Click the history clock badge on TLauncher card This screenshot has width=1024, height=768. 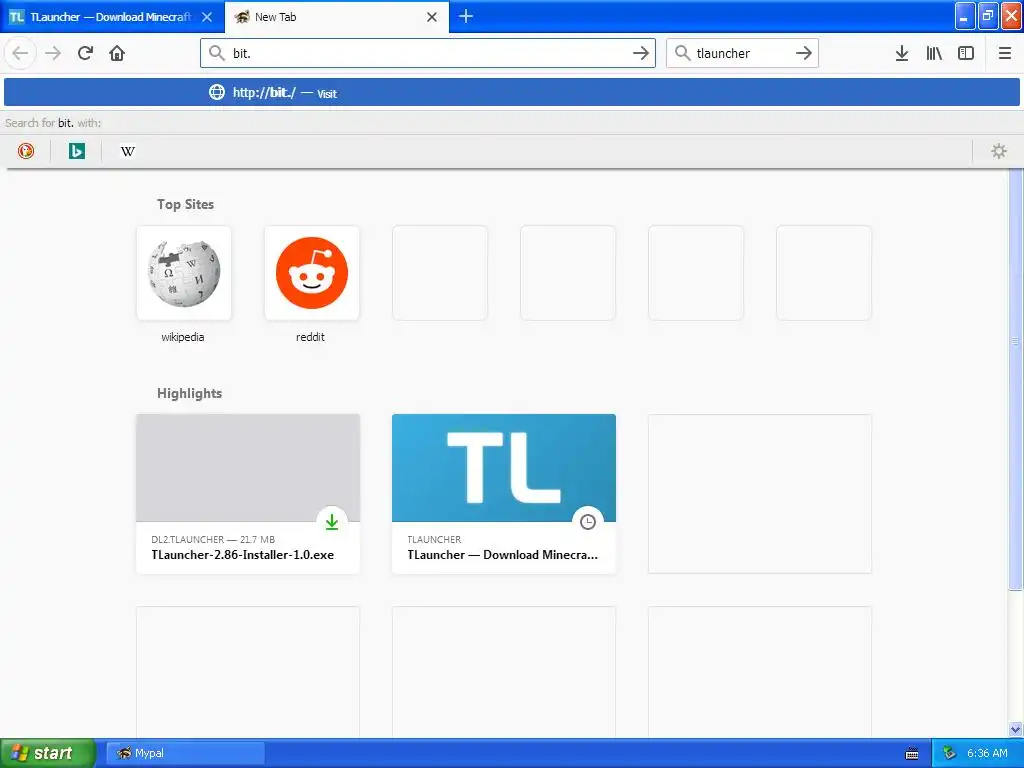(588, 522)
